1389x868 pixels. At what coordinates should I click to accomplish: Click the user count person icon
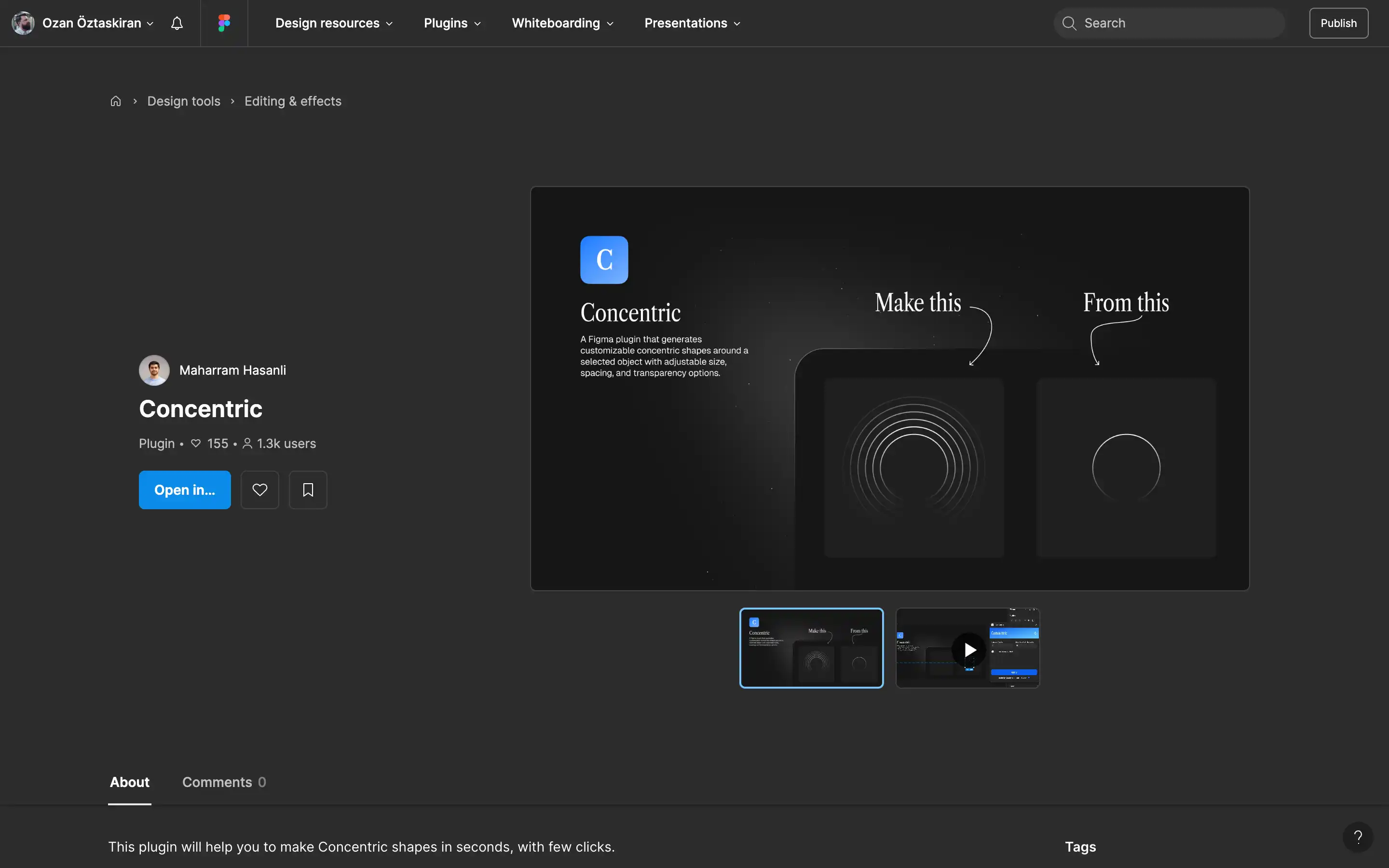pyautogui.click(x=247, y=444)
